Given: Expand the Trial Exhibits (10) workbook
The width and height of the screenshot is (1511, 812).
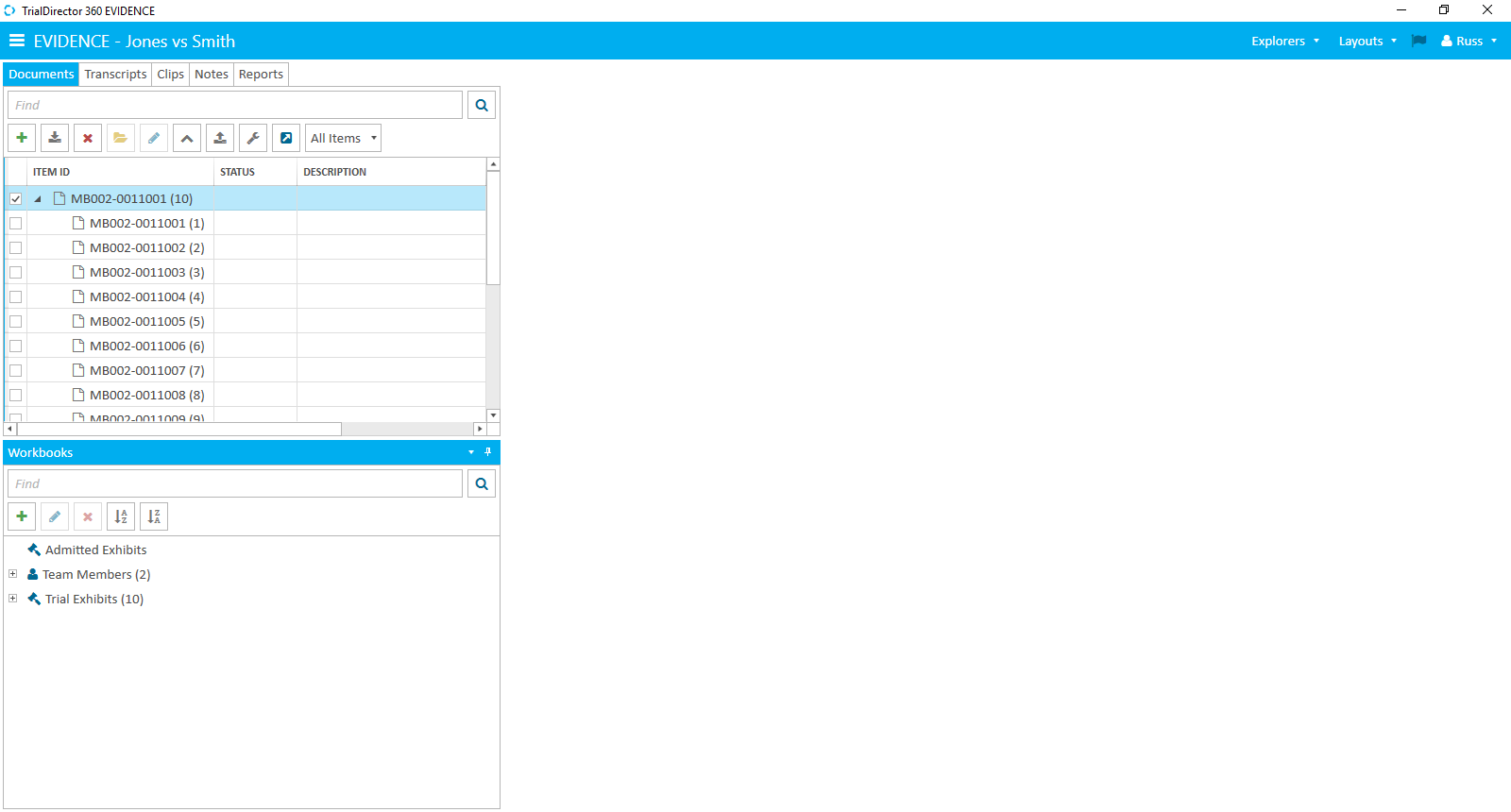Looking at the screenshot, I should (x=13, y=599).
